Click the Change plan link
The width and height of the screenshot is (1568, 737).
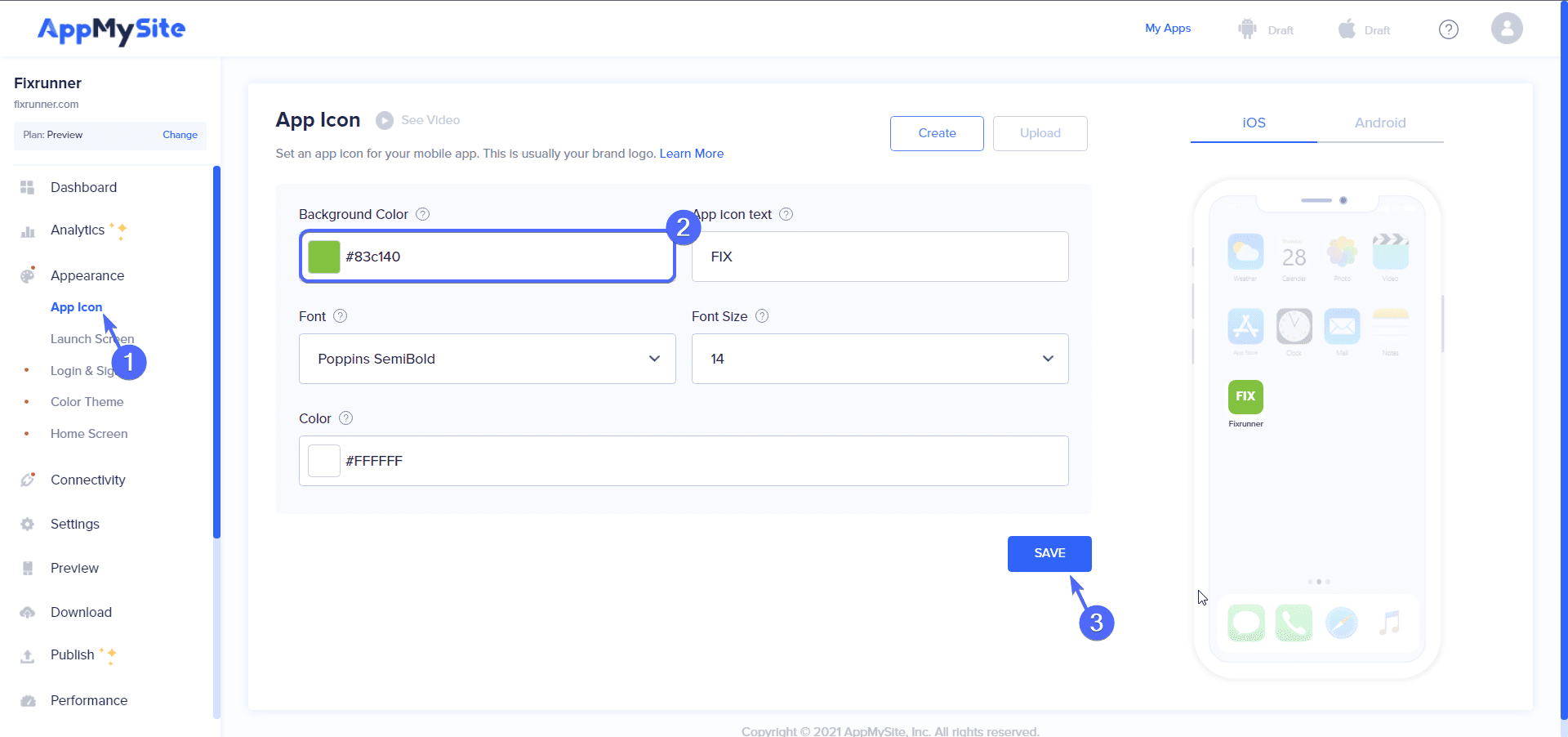pyautogui.click(x=180, y=135)
